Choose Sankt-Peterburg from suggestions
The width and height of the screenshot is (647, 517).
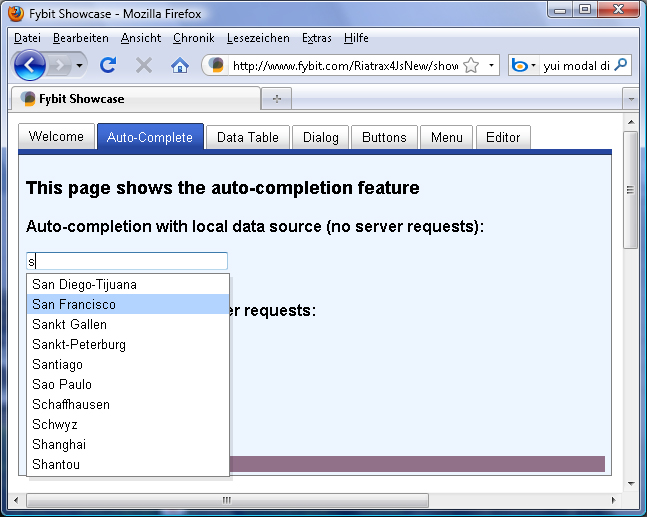pos(128,344)
